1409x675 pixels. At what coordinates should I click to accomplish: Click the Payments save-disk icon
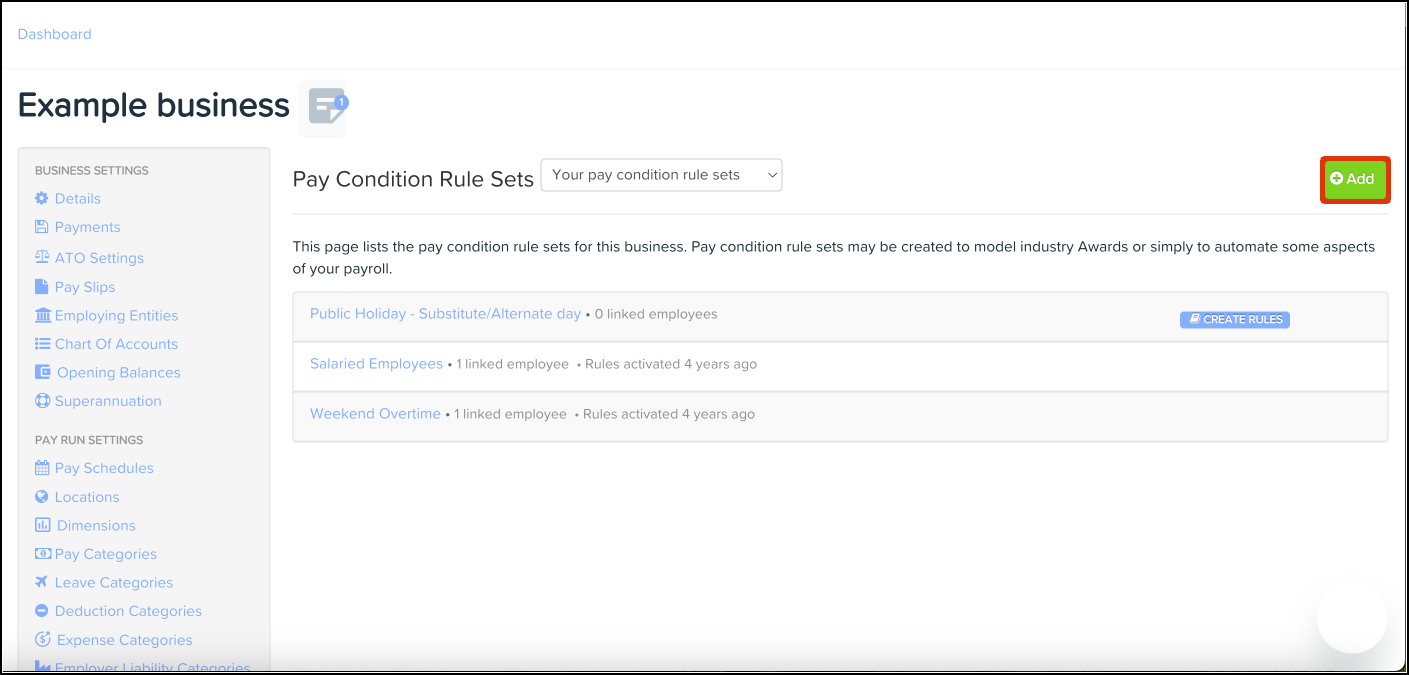[x=42, y=227]
